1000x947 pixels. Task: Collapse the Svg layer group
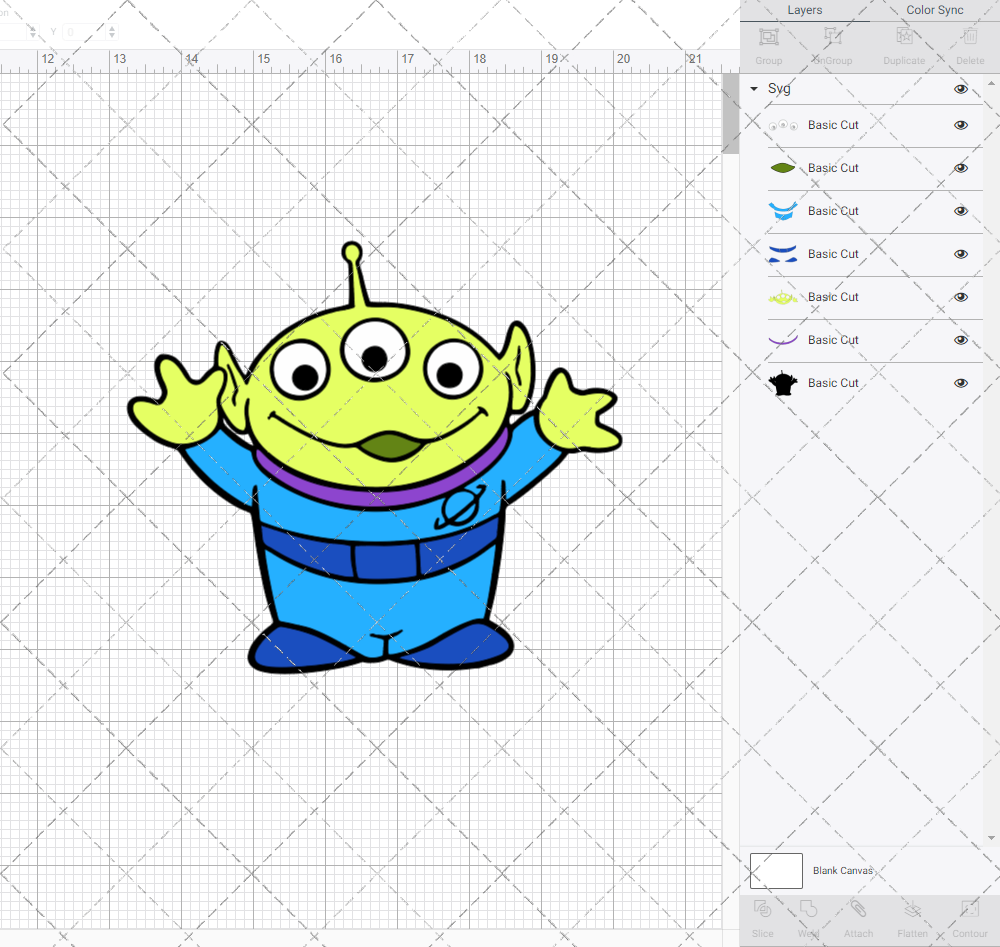(754, 89)
